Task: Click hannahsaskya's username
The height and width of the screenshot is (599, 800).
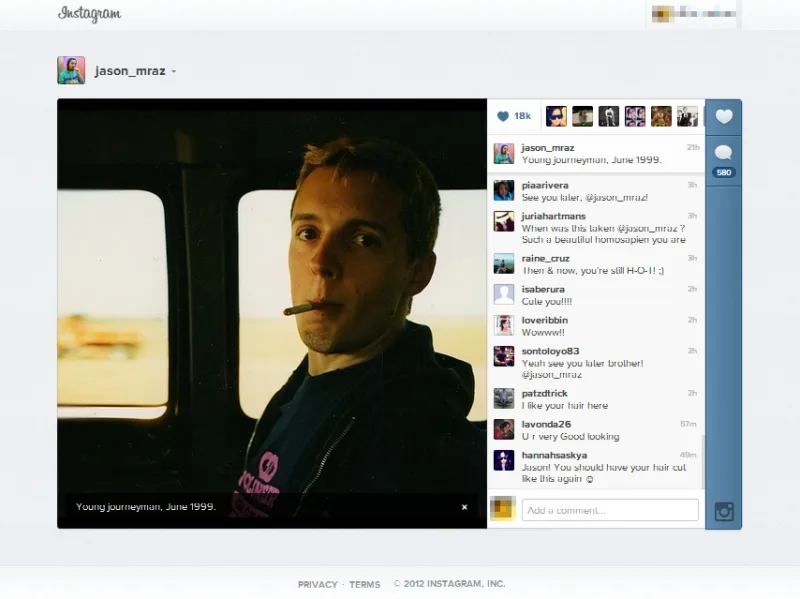Action: pyautogui.click(x=555, y=454)
